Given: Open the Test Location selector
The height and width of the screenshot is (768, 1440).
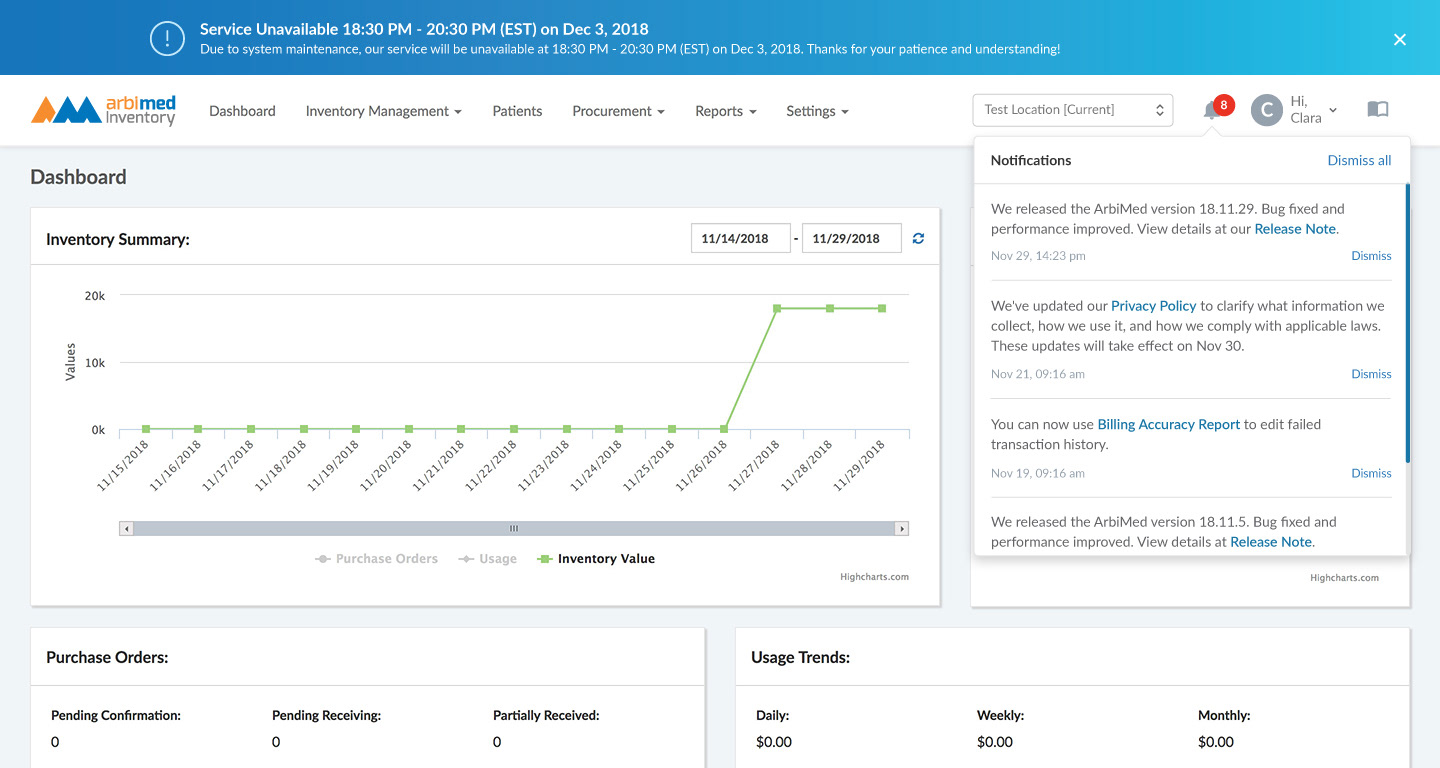Looking at the screenshot, I should click(1073, 110).
